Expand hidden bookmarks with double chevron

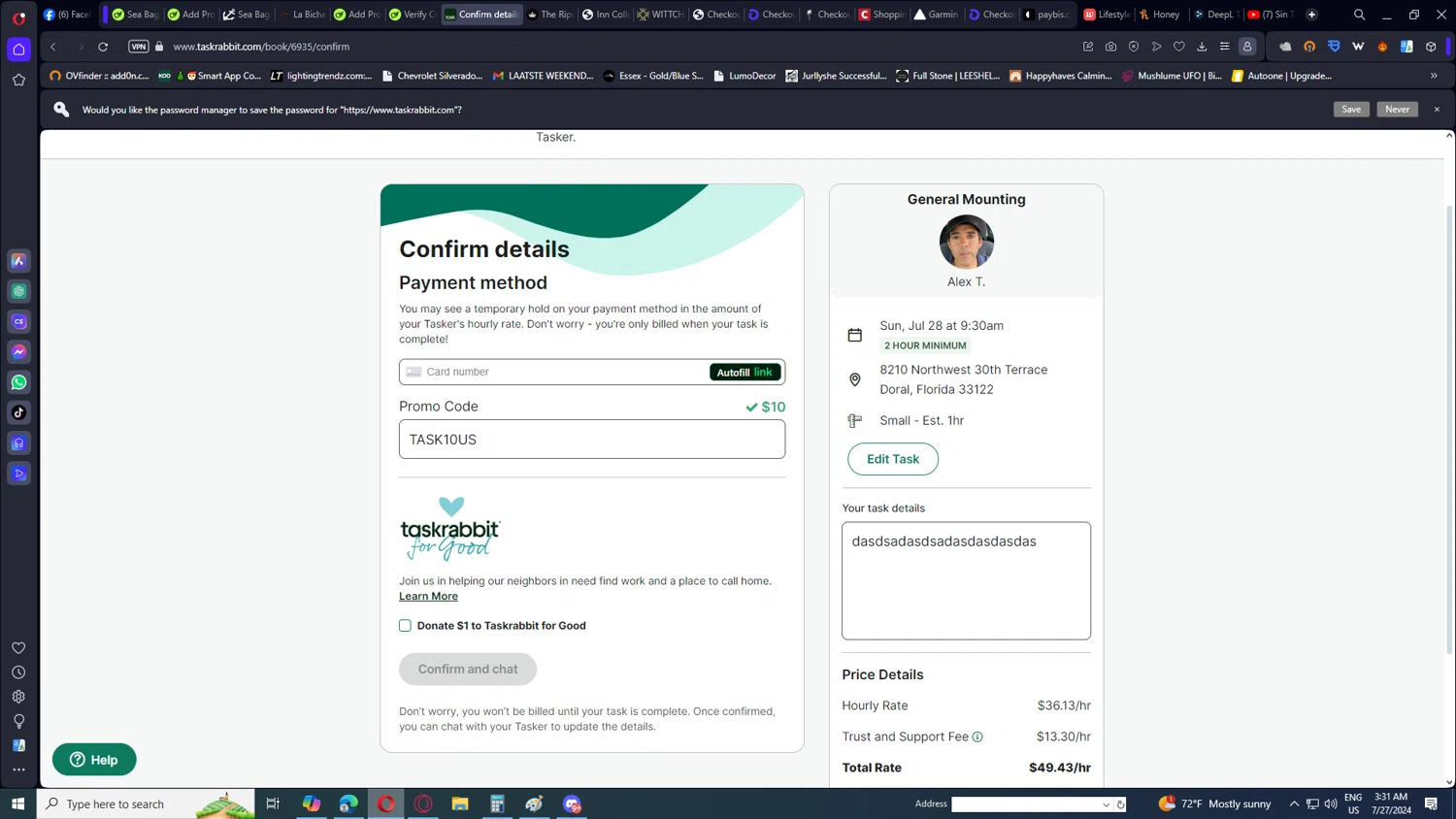1434,76
